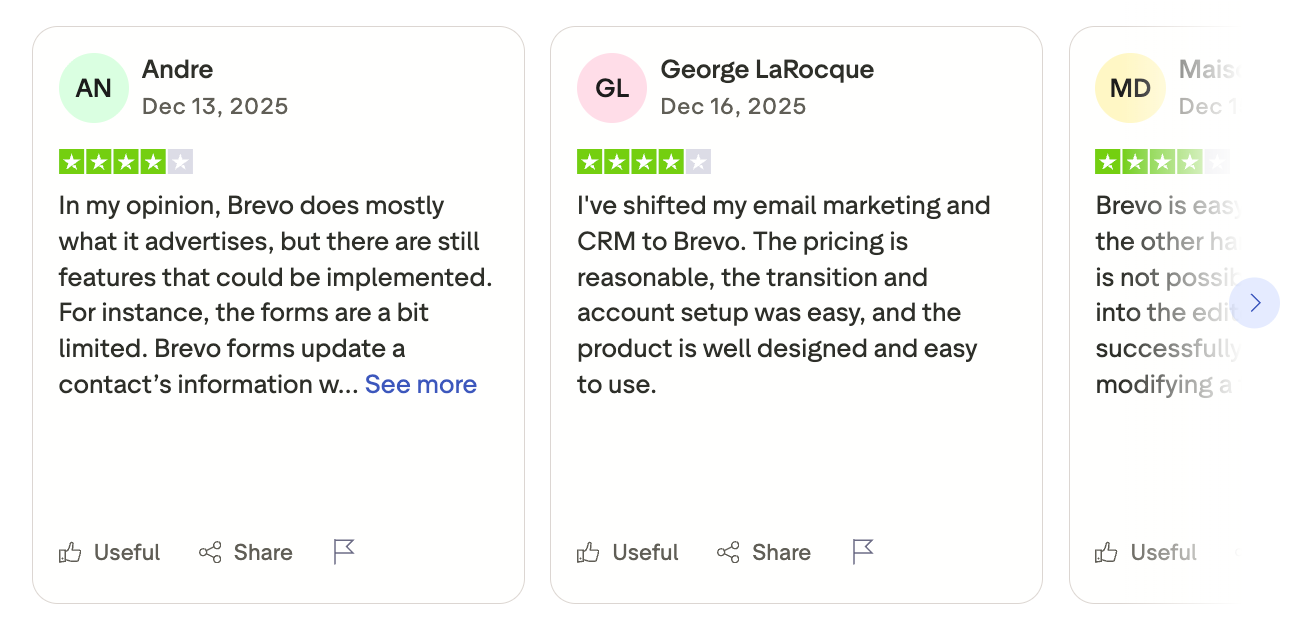Click George LaRocque's reviewer name
Viewport: 1316px width, 624px height.
[767, 69]
